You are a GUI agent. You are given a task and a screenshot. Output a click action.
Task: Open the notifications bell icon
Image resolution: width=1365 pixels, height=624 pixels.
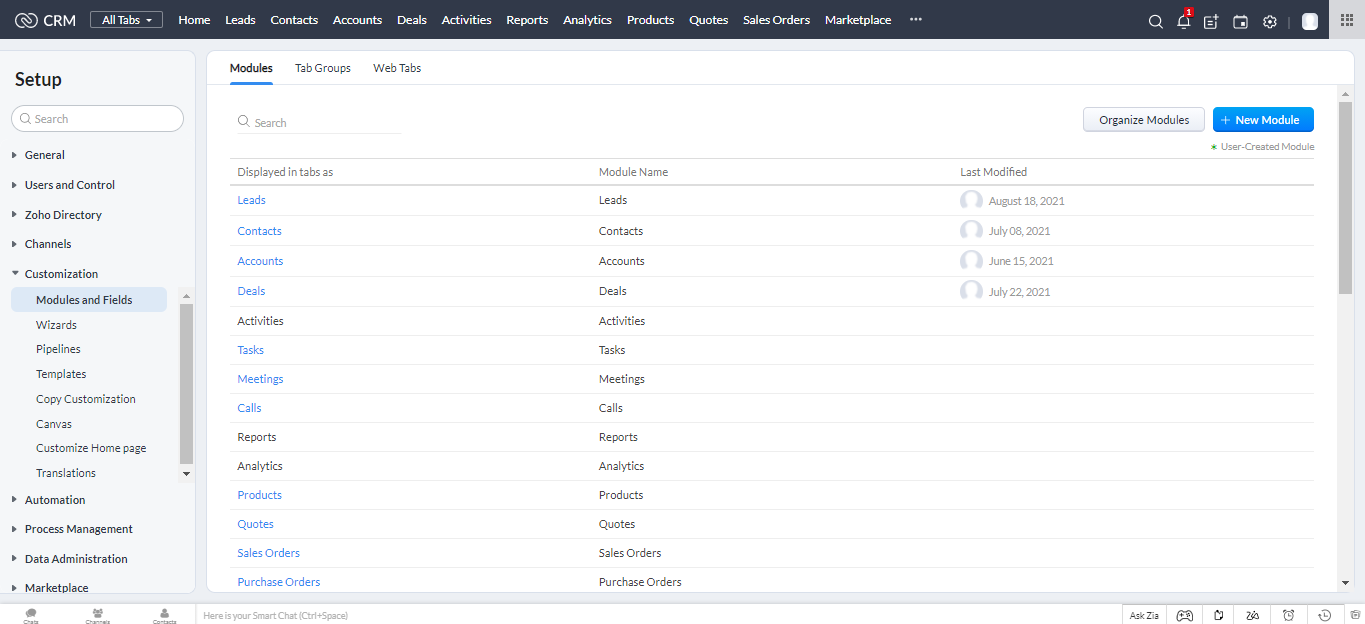[1183, 21]
